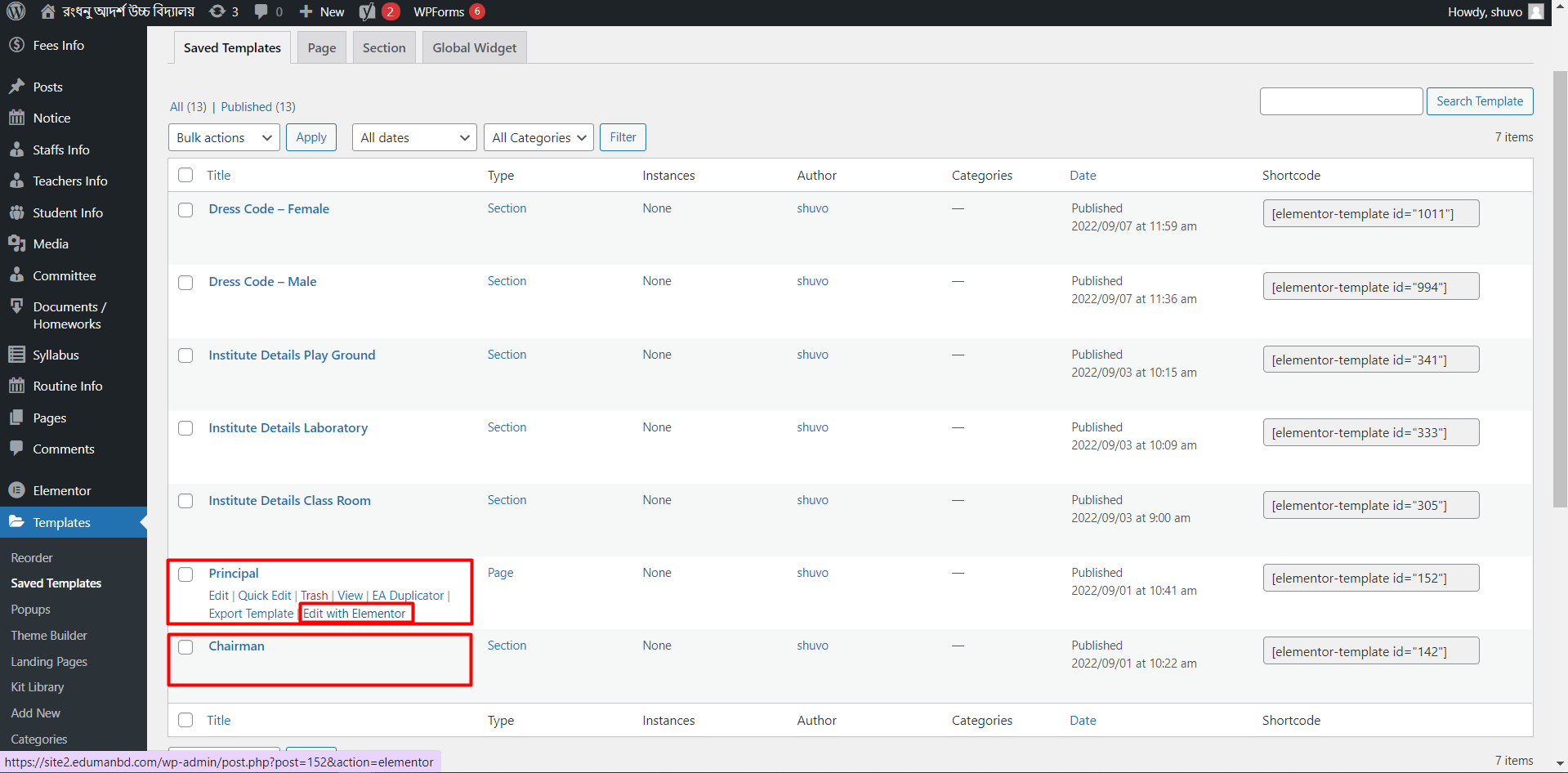Screen dimensions: 1568x773
Task: Click the Syllabus list icon
Action: [x=16, y=355]
